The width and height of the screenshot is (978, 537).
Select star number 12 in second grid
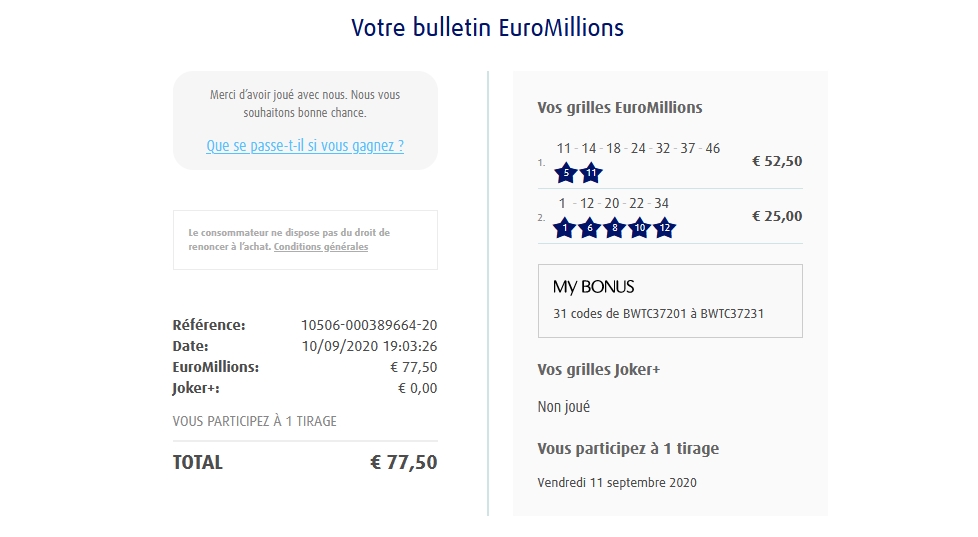(665, 228)
